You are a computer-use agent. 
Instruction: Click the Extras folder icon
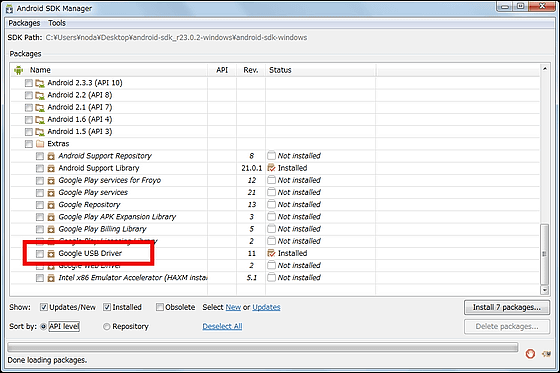[40, 144]
